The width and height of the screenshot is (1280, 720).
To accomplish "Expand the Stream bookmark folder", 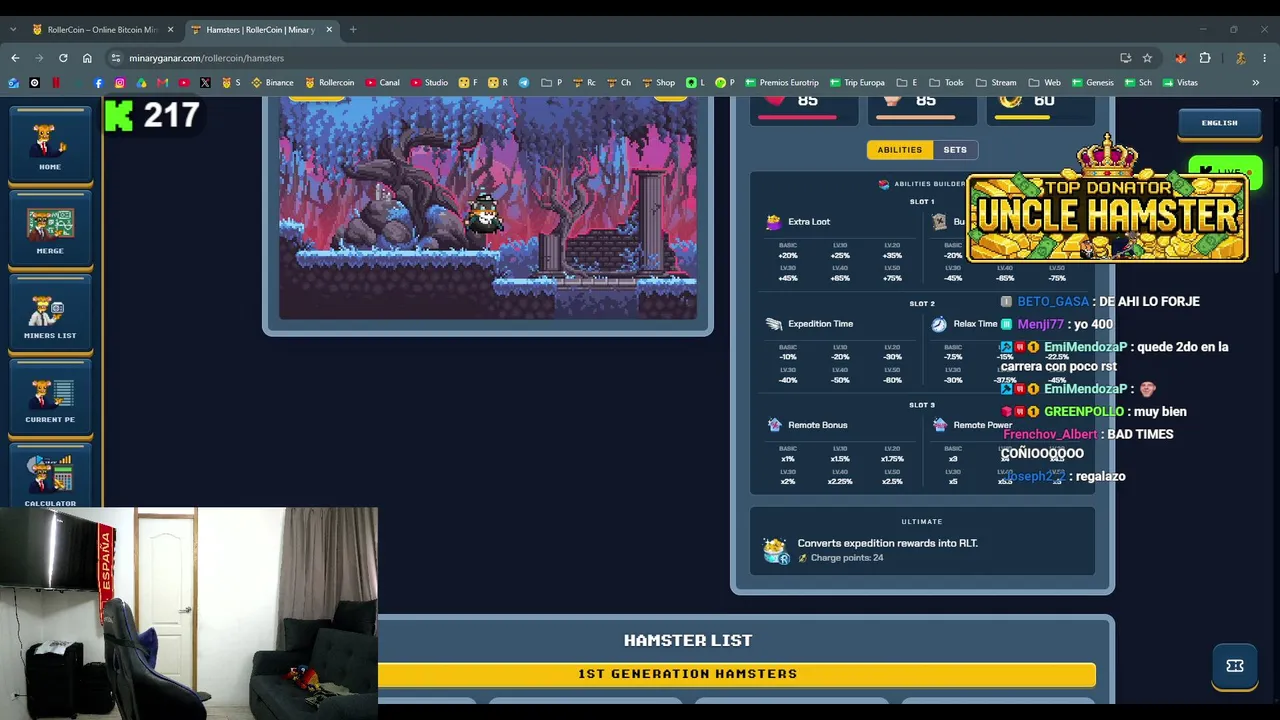I will coord(996,83).
